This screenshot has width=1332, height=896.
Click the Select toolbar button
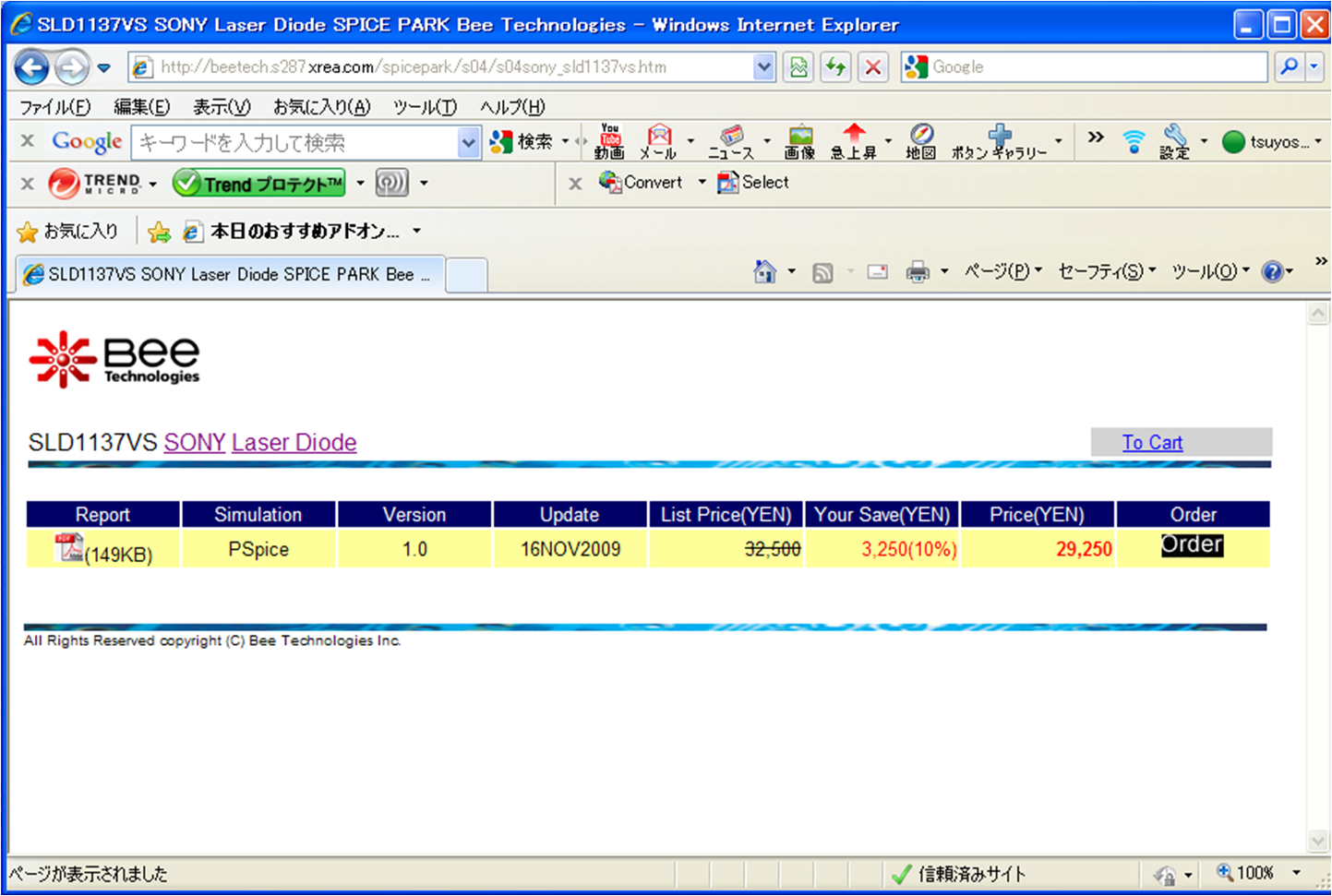pyautogui.click(x=753, y=182)
